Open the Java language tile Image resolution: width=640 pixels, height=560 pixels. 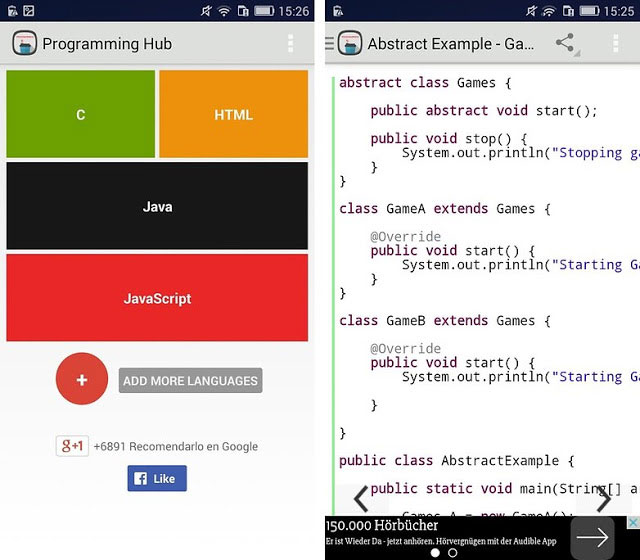click(x=157, y=206)
